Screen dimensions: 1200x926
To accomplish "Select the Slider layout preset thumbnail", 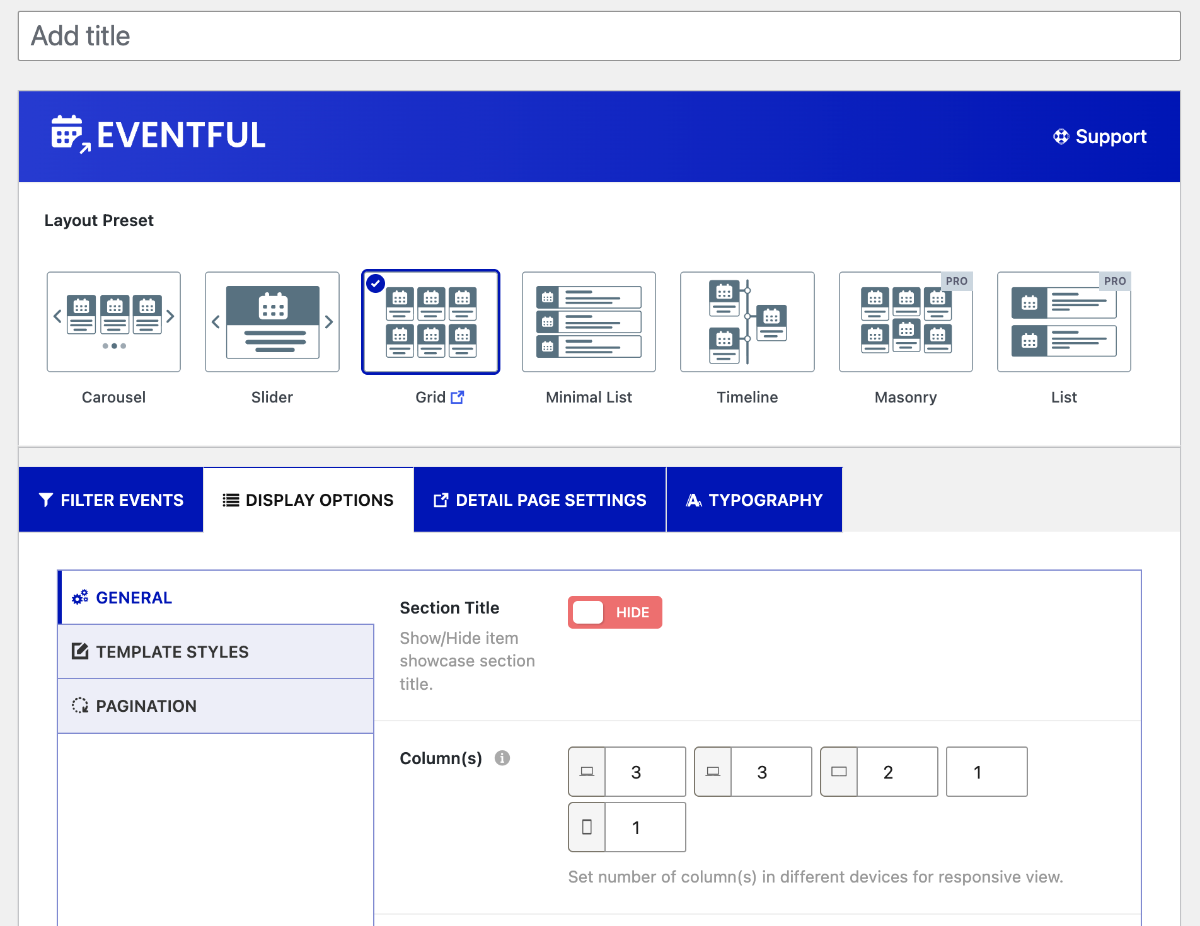I will (x=272, y=322).
